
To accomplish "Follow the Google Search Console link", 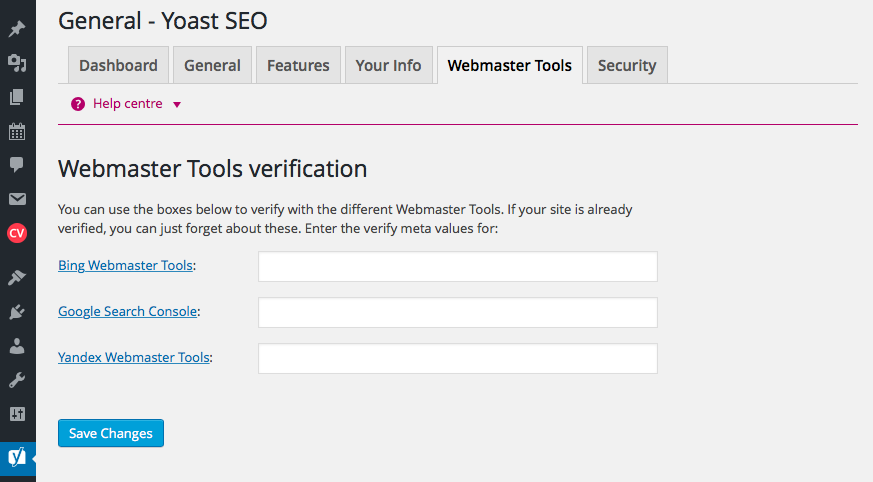I will (127, 311).
